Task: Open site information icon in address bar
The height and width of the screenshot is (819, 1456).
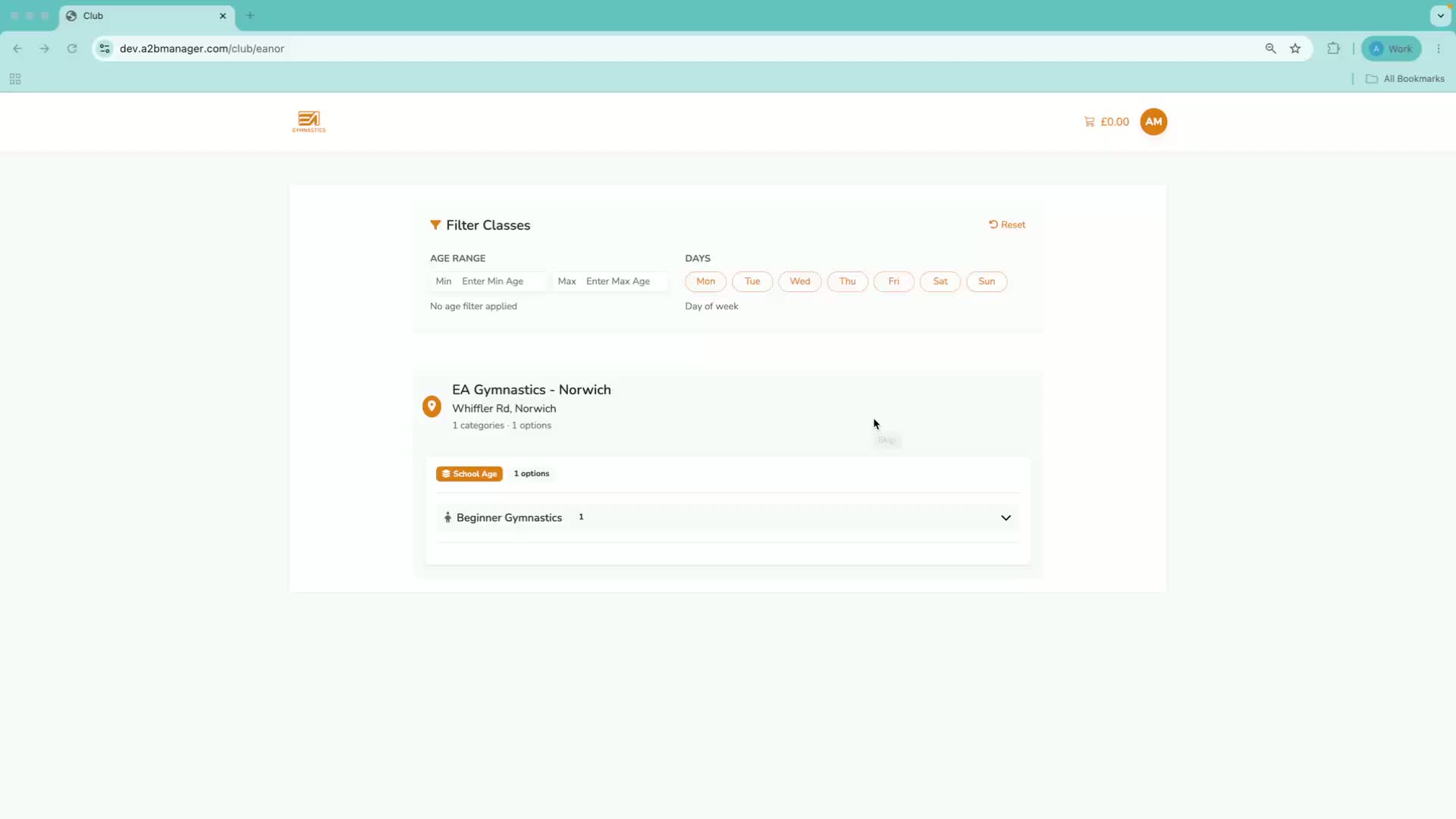Action: coord(105,49)
